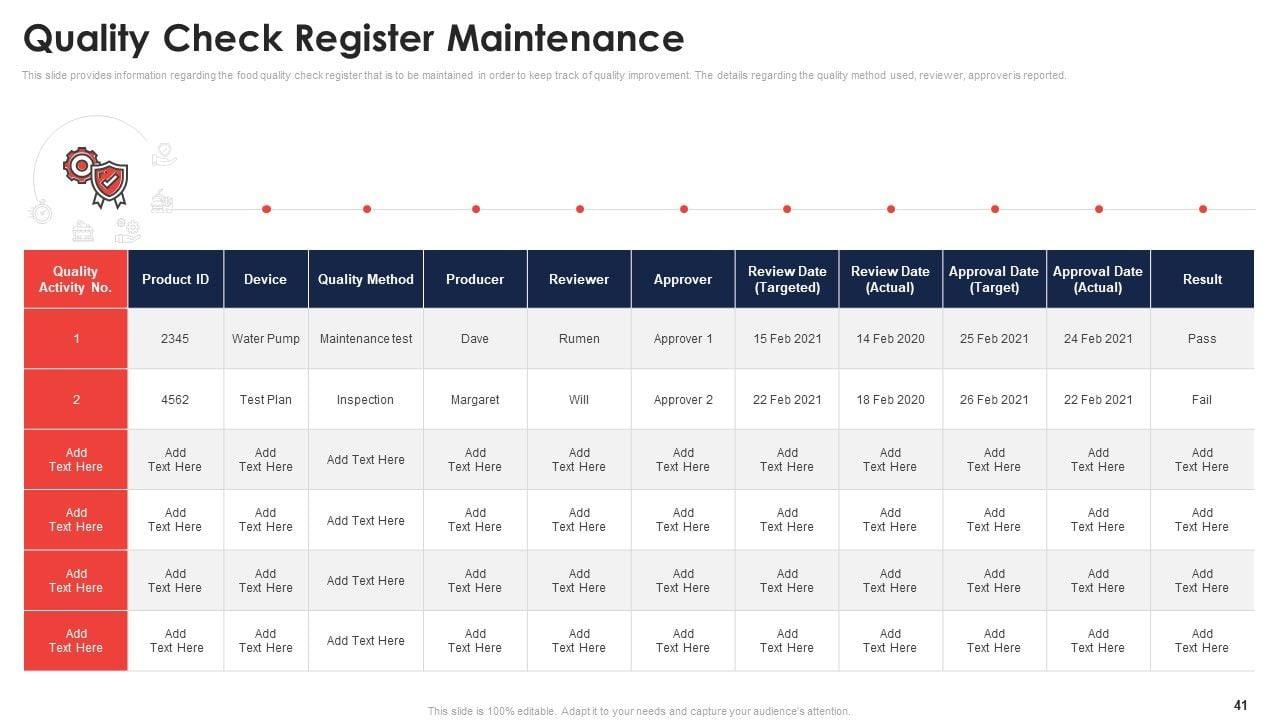Click the faded stopwatch icon
Viewport: 1280px width, 720px height.
pyautogui.click(x=40, y=211)
